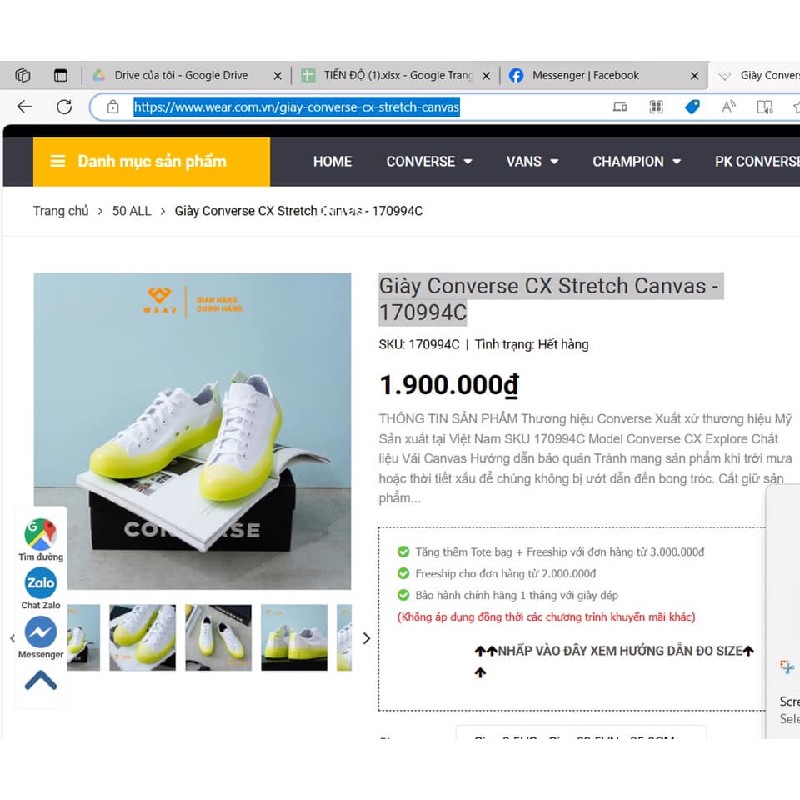Click 50 ALL breadcrumb link

pos(132,211)
